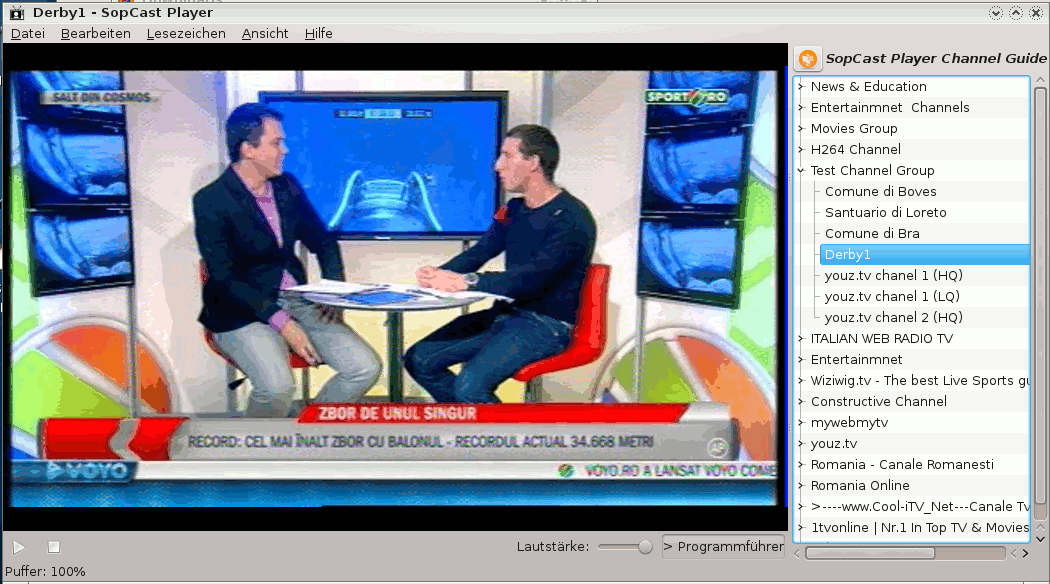The height and width of the screenshot is (584, 1050).
Task: Click the H264 Channel label
Action: pos(855,149)
